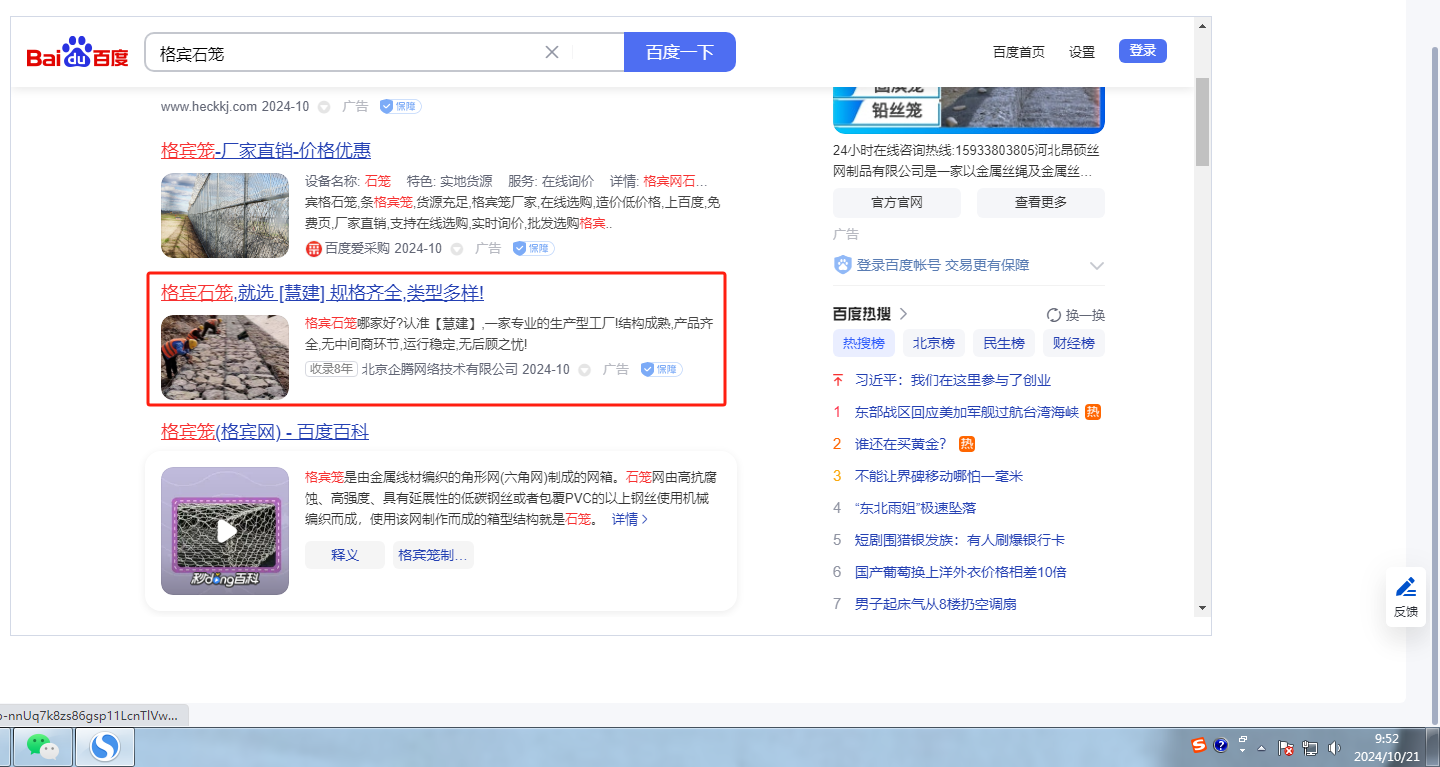
Task: Click the red 百度爱采购 source icon
Action: tap(313, 248)
